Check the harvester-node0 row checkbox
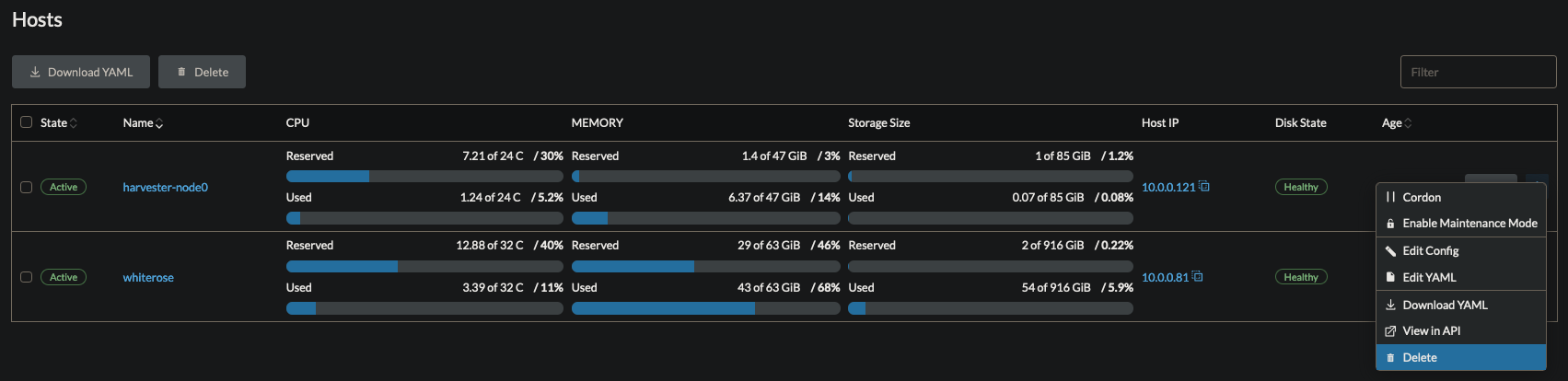1568x381 pixels. click(x=26, y=187)
